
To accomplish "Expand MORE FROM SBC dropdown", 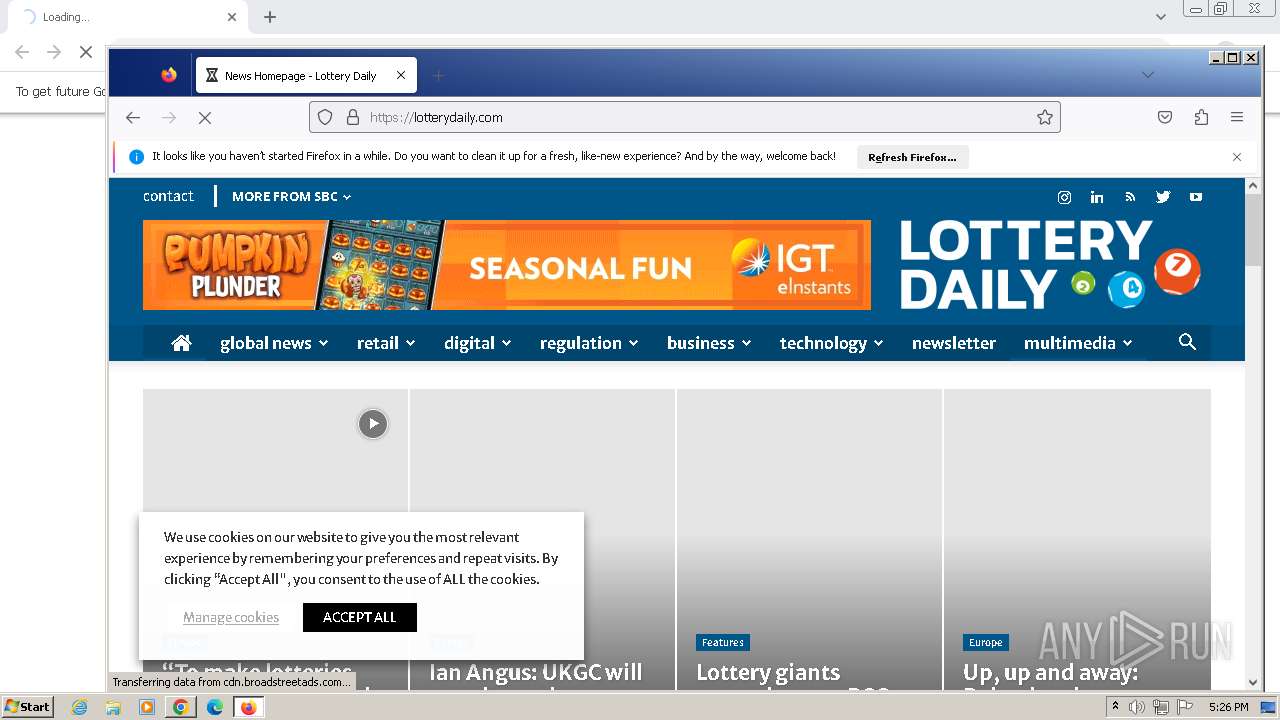I will 292,197.
